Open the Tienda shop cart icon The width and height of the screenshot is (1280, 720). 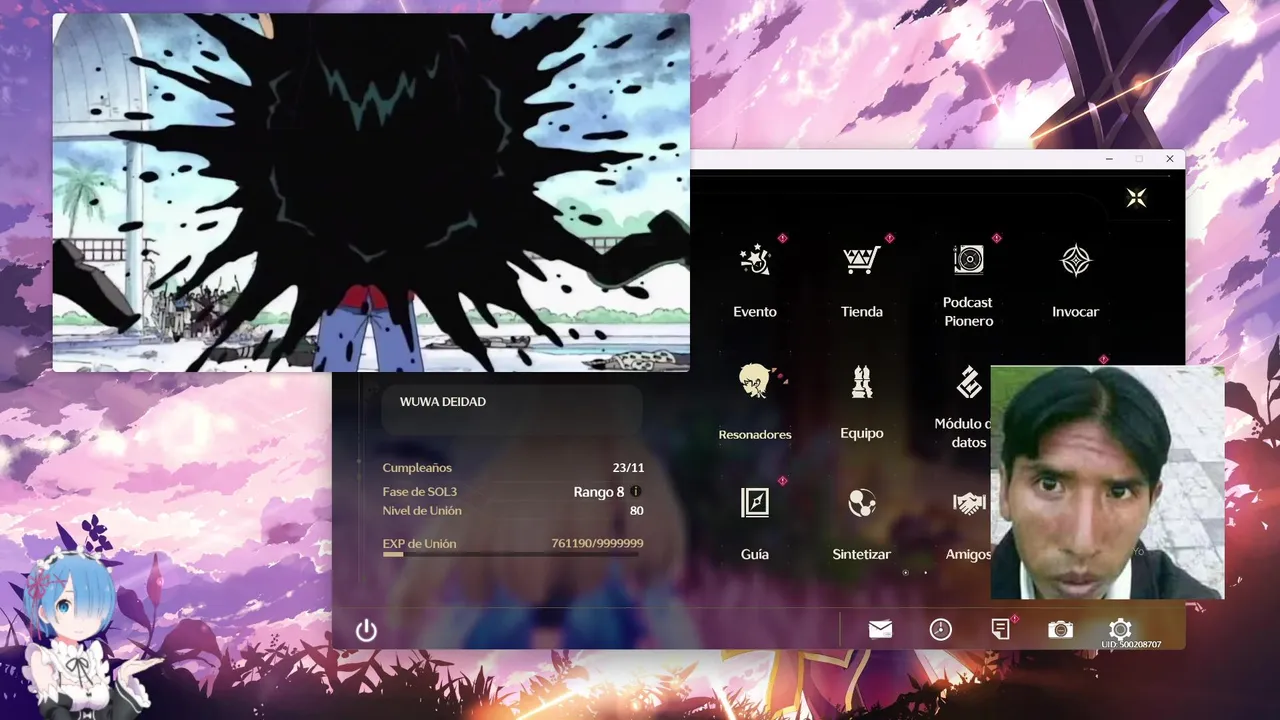pyautogui.click(x=861, y=261)
